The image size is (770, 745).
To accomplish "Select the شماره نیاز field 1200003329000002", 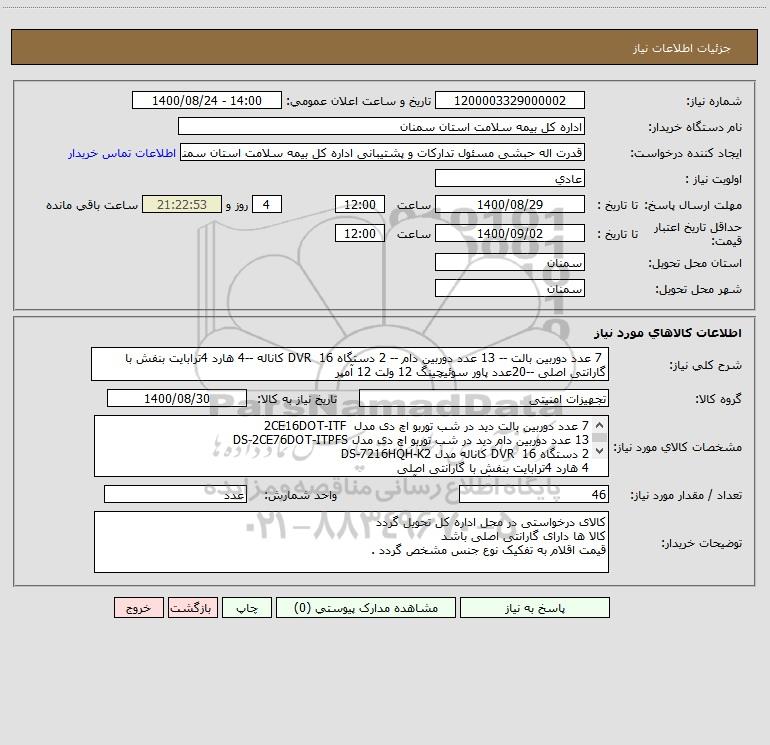I will (x=510, y=101).
